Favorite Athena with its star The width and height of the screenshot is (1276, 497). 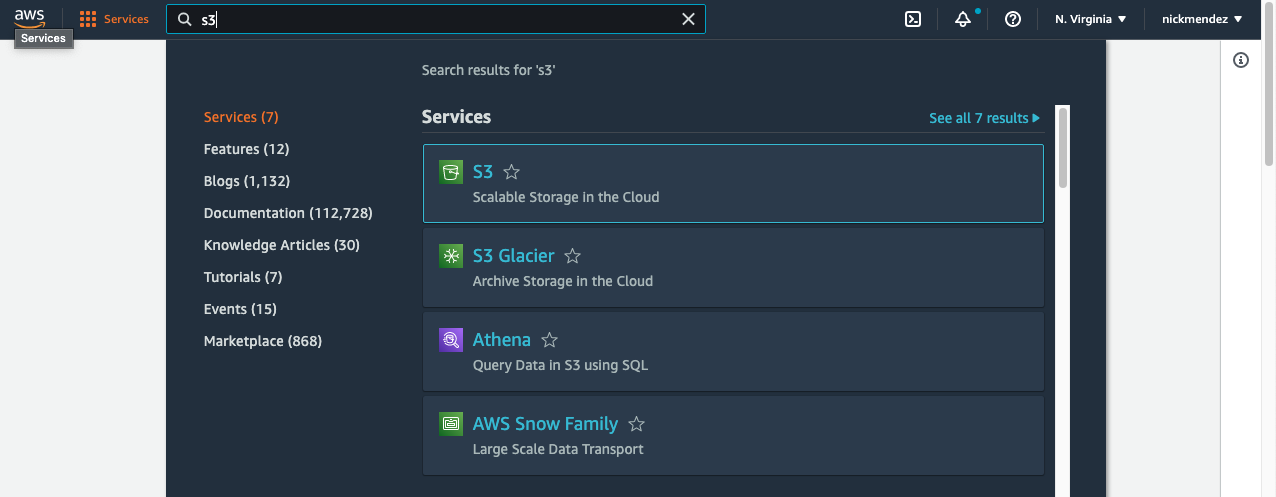pos(549,340)
